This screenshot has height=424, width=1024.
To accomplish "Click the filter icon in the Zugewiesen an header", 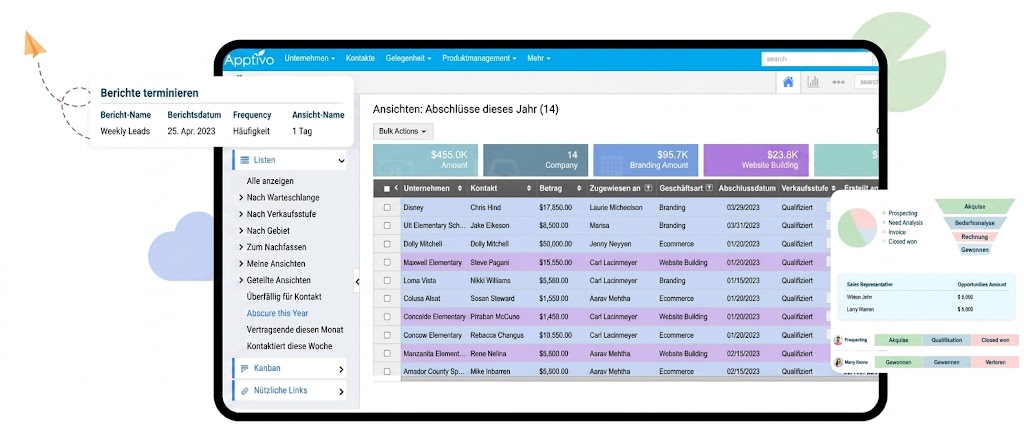I will (648, 188).
